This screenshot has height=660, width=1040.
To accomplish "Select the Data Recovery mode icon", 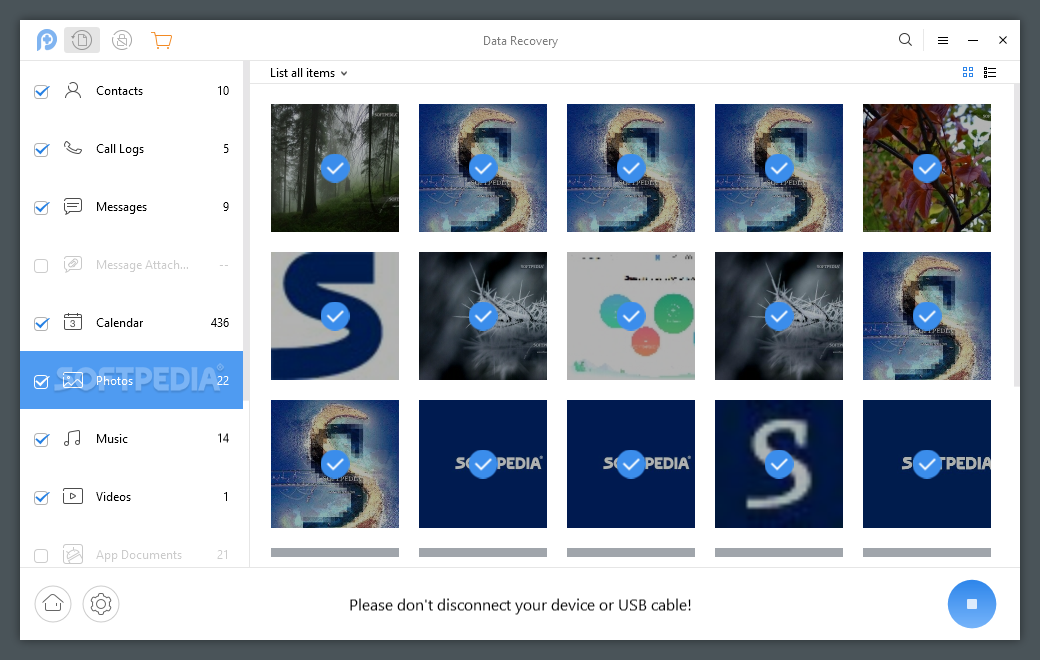I will point(82,40).
